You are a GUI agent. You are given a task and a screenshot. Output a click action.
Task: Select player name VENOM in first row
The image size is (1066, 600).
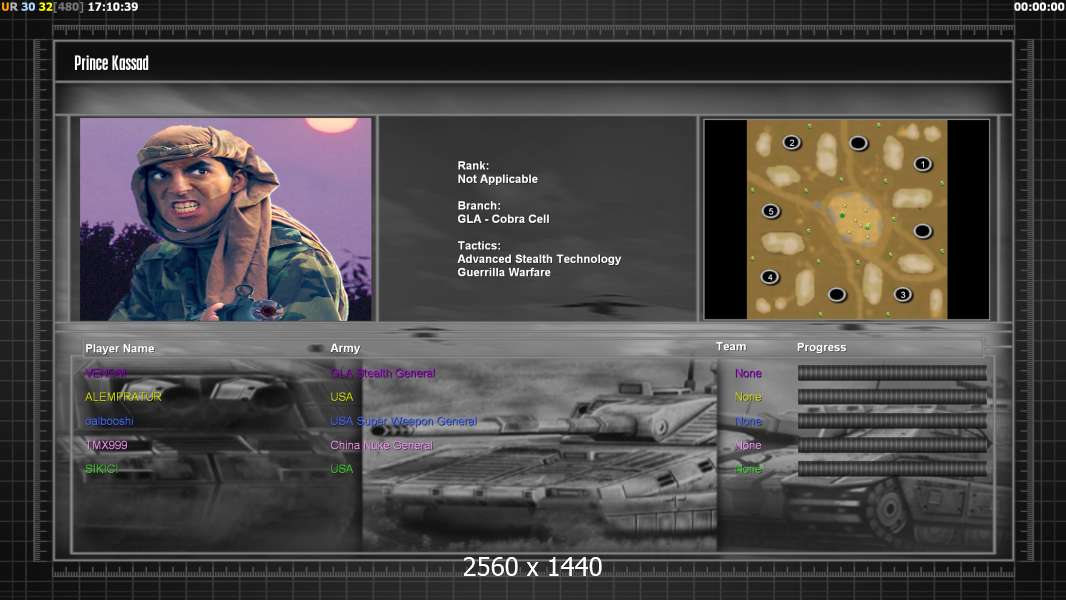106,373
